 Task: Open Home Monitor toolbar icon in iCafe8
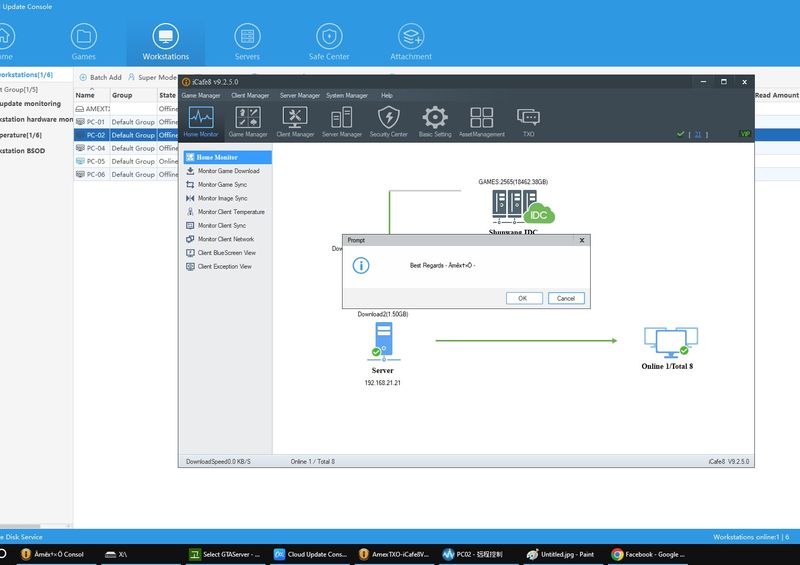(201, 121)
